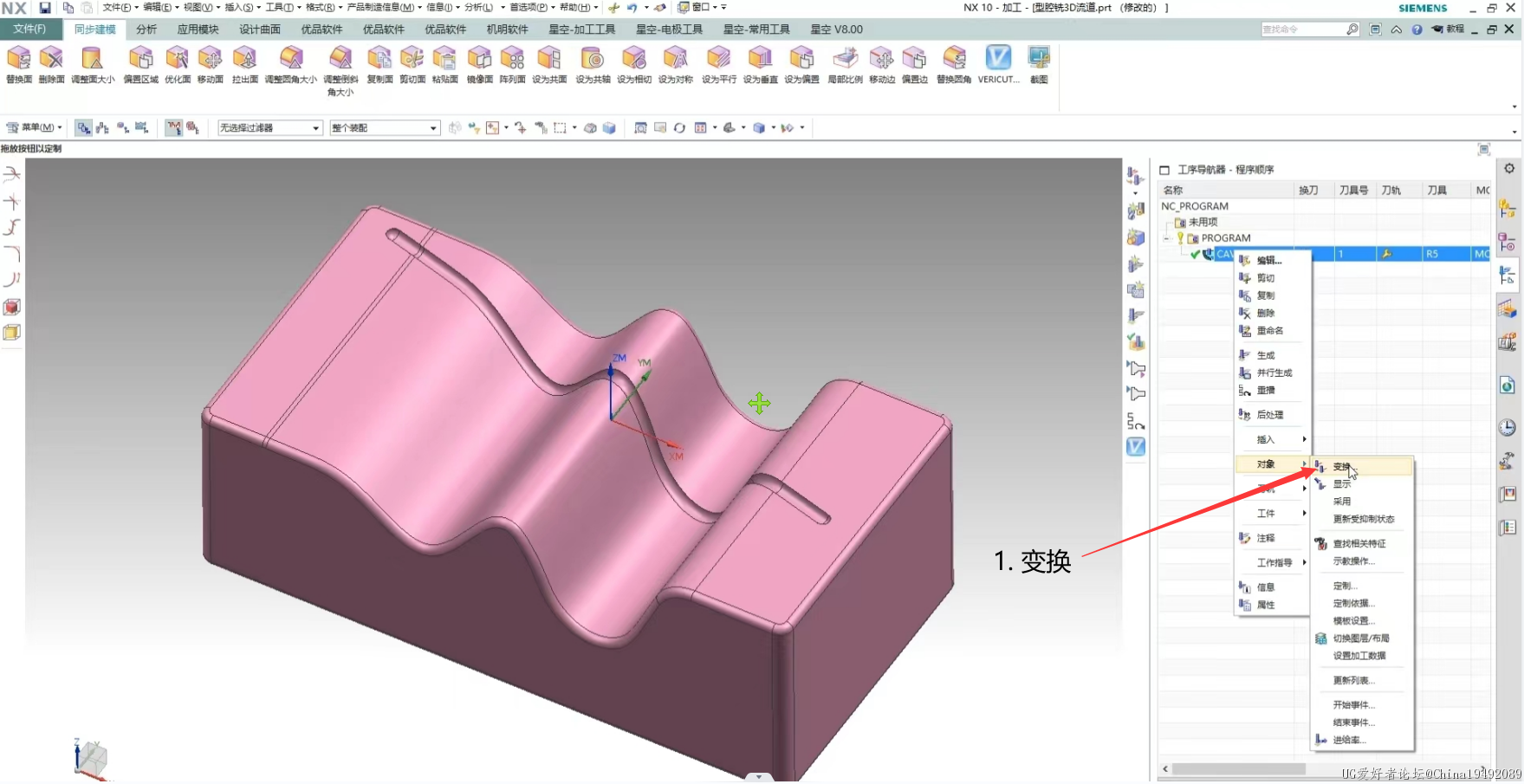This screenshot has height=784, width=1524.
Task: Select 查找相关特征 in the submenu
Action: point(1363,544)
